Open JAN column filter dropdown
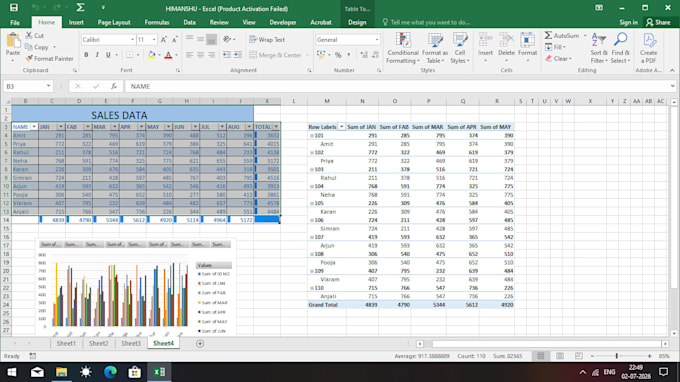The image size is (680, 382). 61,127
